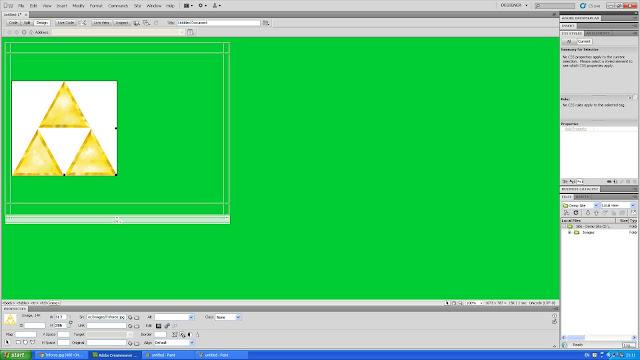Switch to the AP Elements tab
Image resolution: width=640 pixels, height=360 pixels.
coord(598,33)
